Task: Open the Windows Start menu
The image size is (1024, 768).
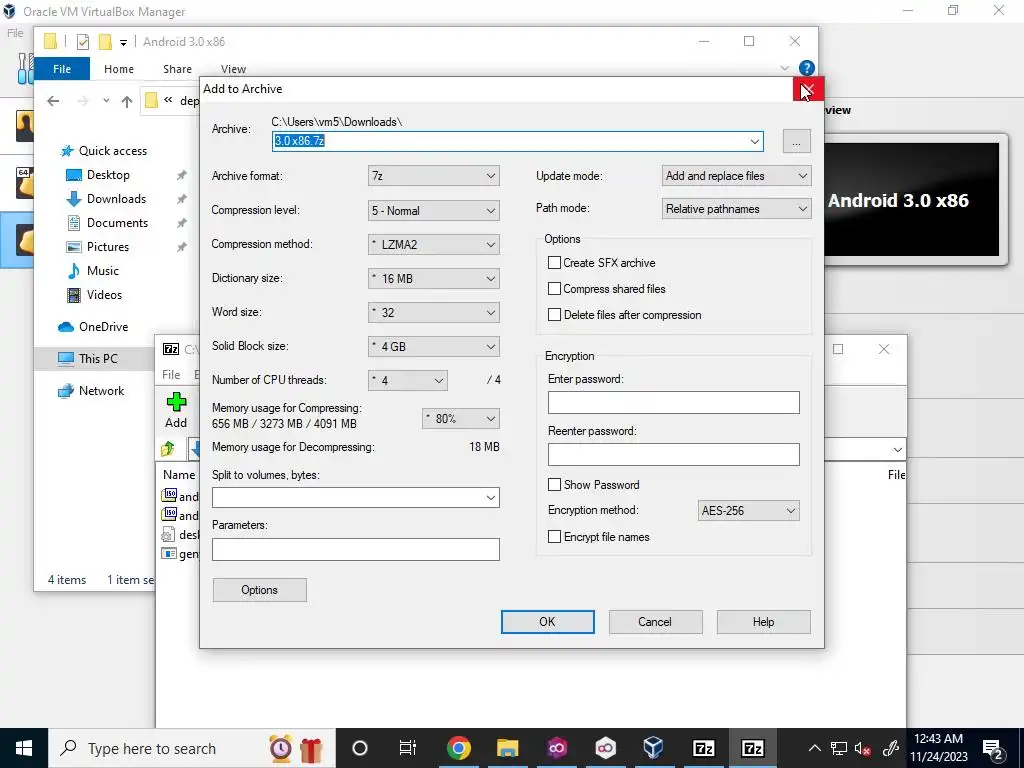Action: 24,748
